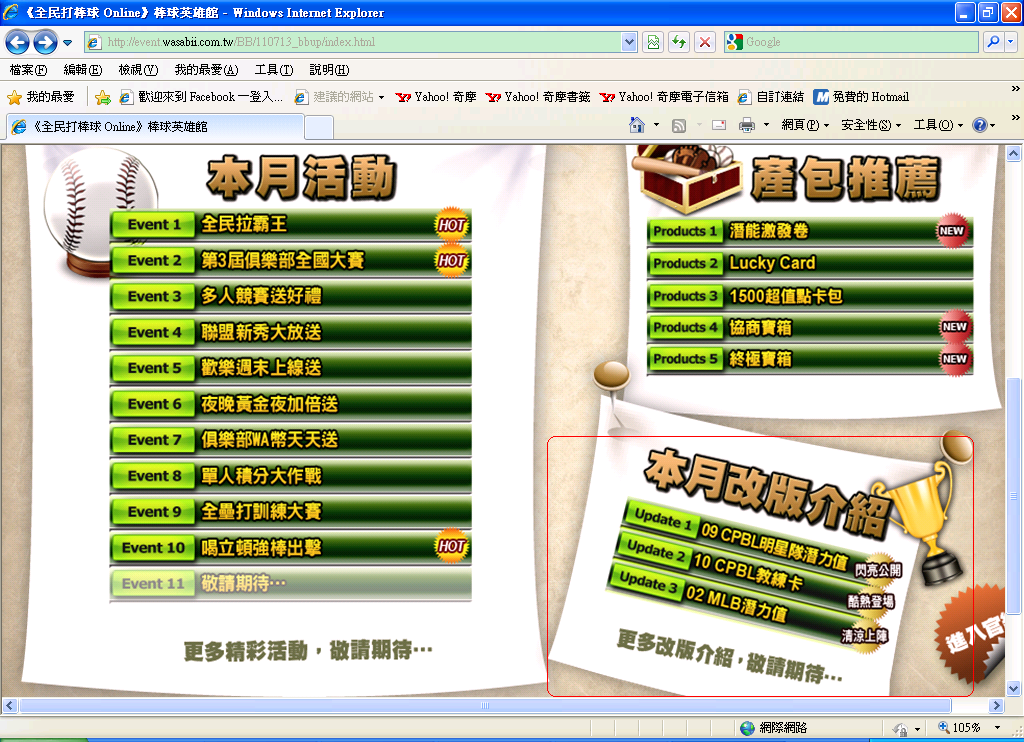Click the Read Mail envelope icon
Screen dimensions: 1024x742
[719, 125]
